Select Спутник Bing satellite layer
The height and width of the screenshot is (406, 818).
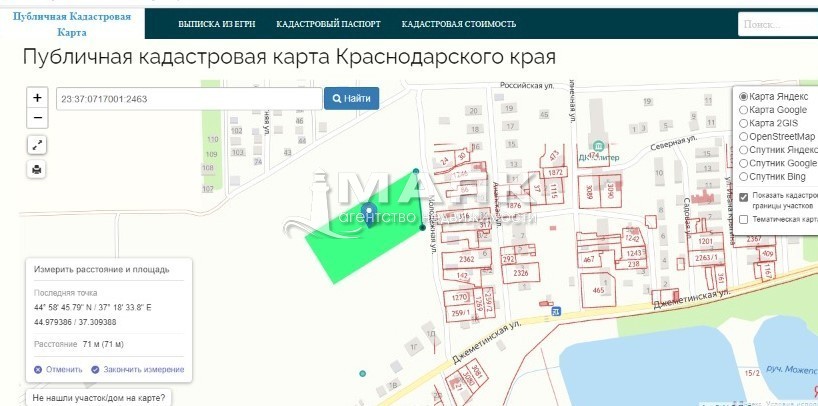[x=743, y=176]
